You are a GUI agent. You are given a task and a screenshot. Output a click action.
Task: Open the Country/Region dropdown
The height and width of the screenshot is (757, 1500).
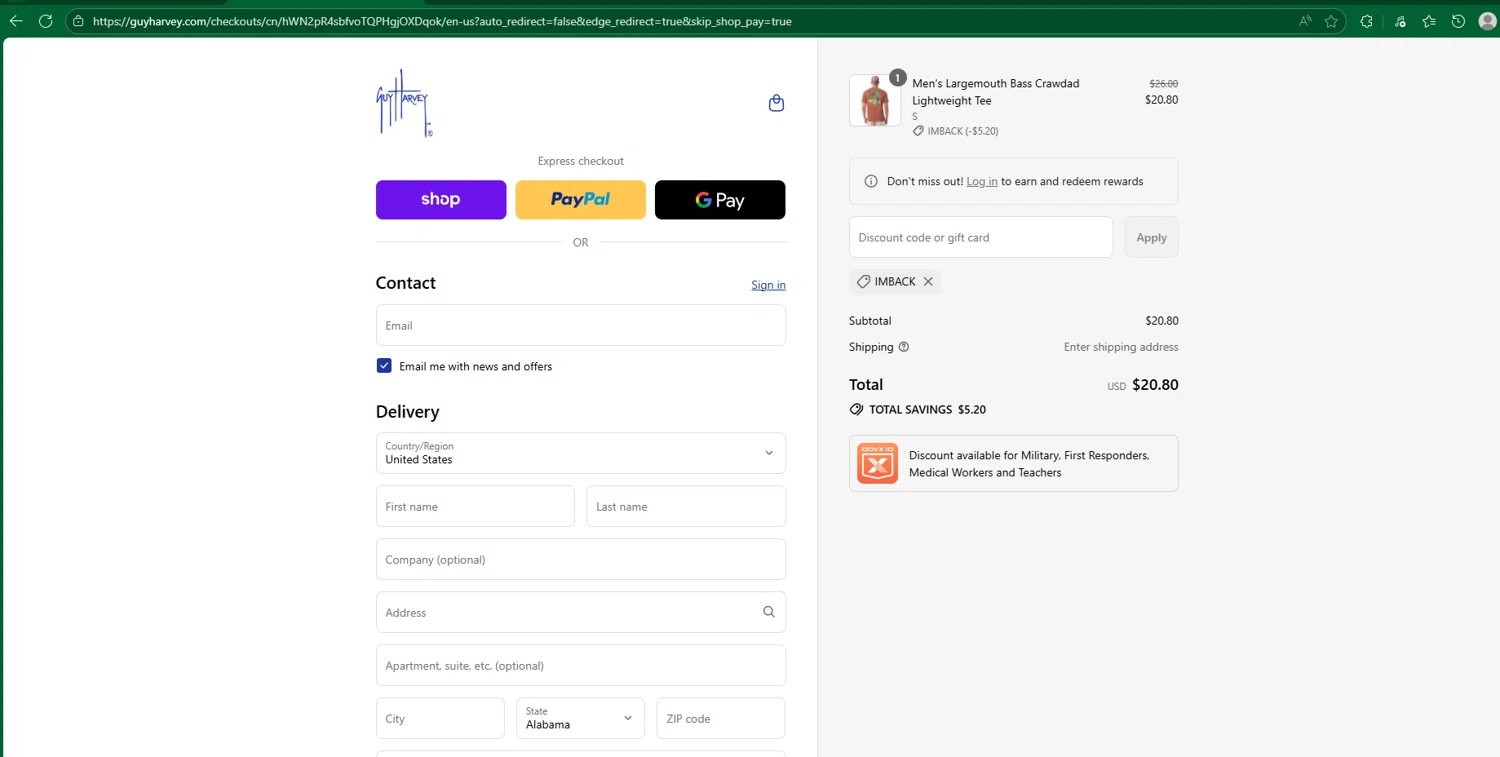click(x=581, y=453)
